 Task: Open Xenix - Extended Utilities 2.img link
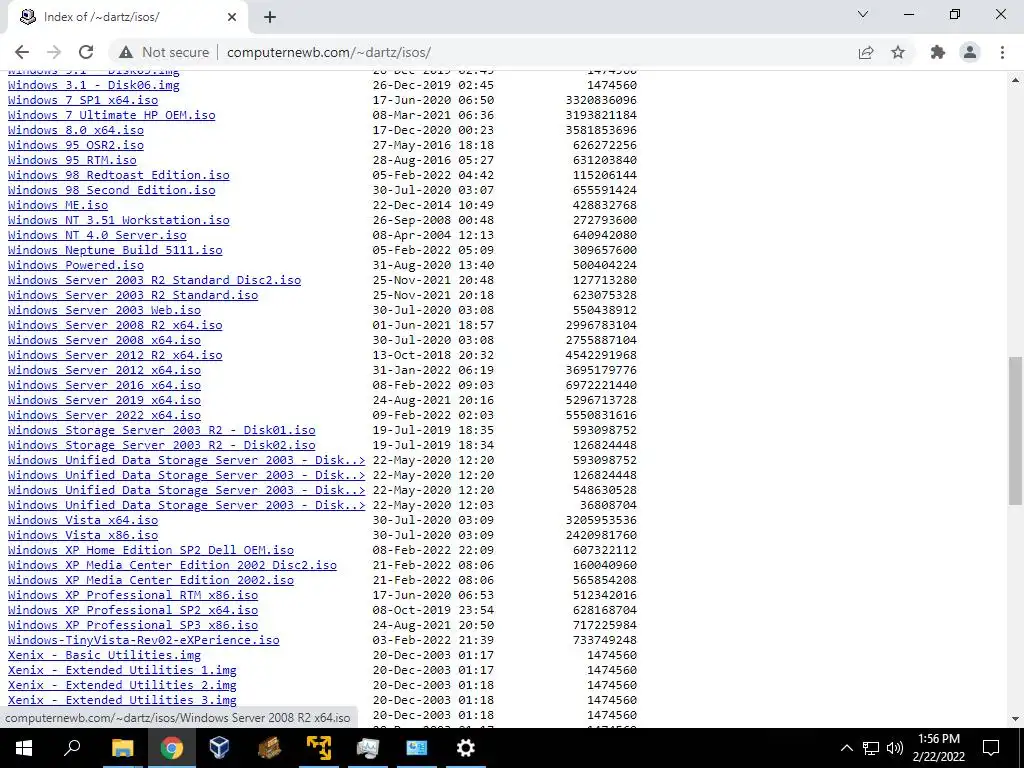point(122,686)
